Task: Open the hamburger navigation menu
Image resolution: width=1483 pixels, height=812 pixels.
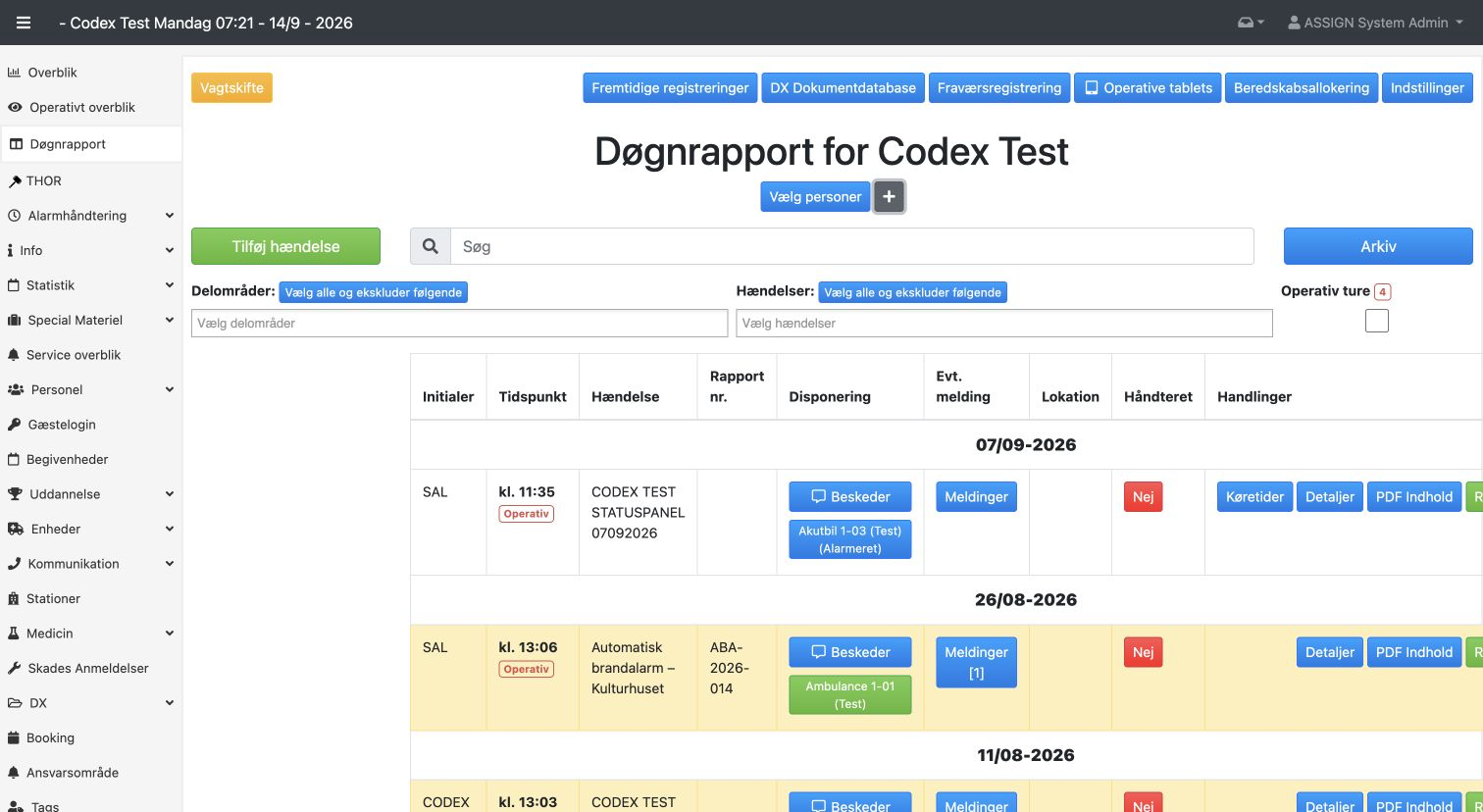Action: 24,23
